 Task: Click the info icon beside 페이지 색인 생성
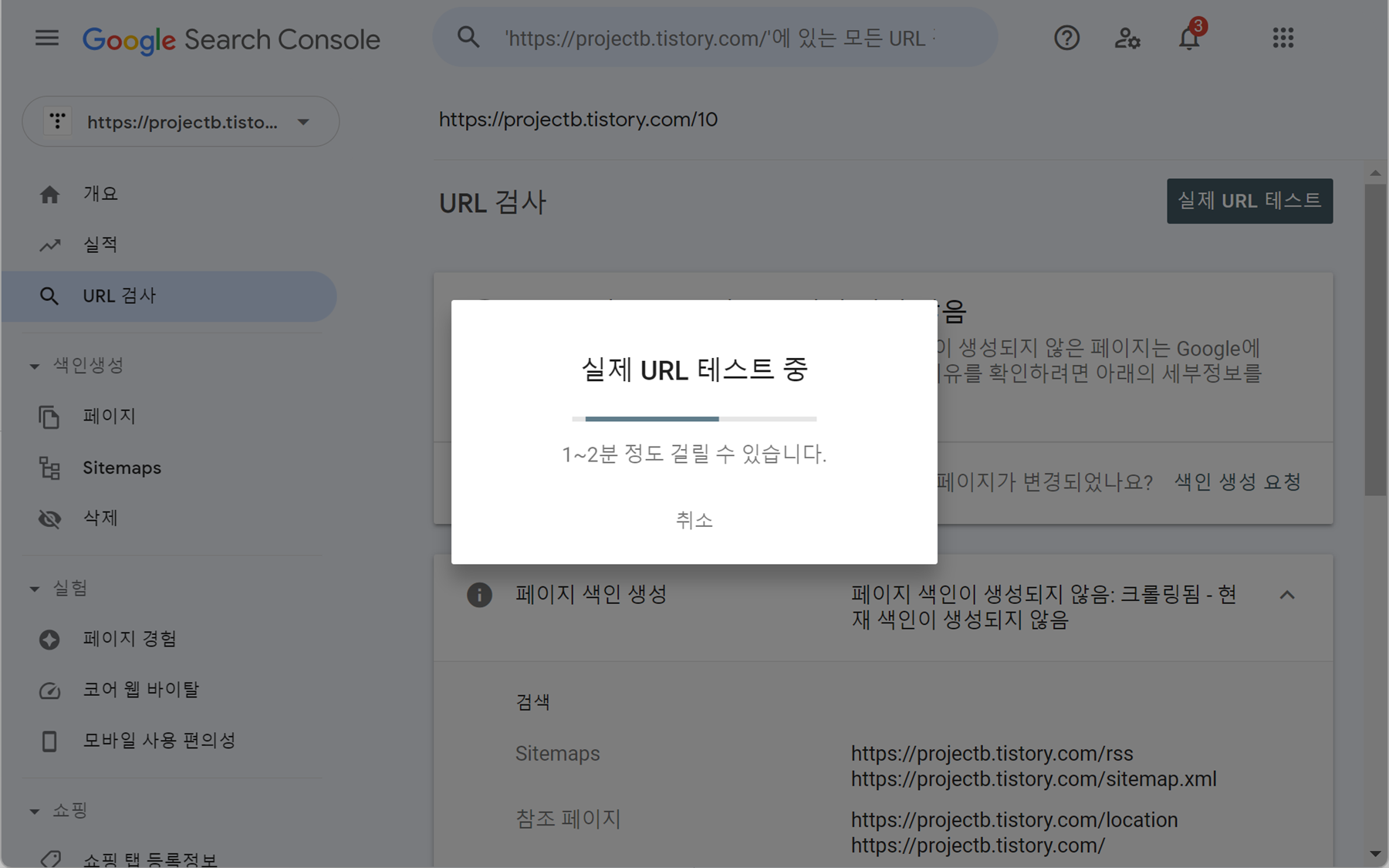pyautogui.click(x=479, y=595)
